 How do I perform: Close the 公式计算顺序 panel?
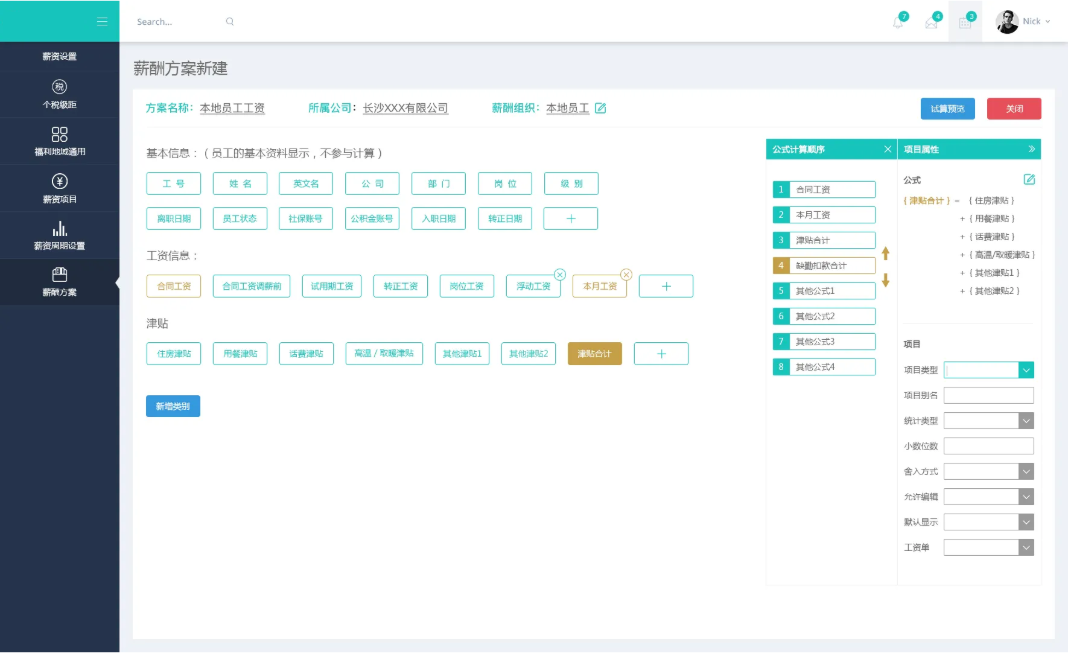tap(888, 149)
